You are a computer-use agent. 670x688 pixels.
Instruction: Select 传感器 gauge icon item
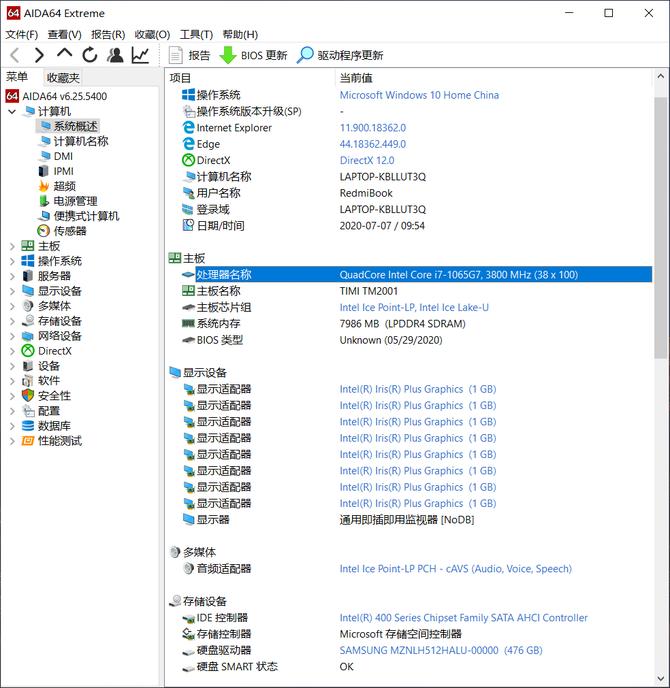tap(43, 231)
